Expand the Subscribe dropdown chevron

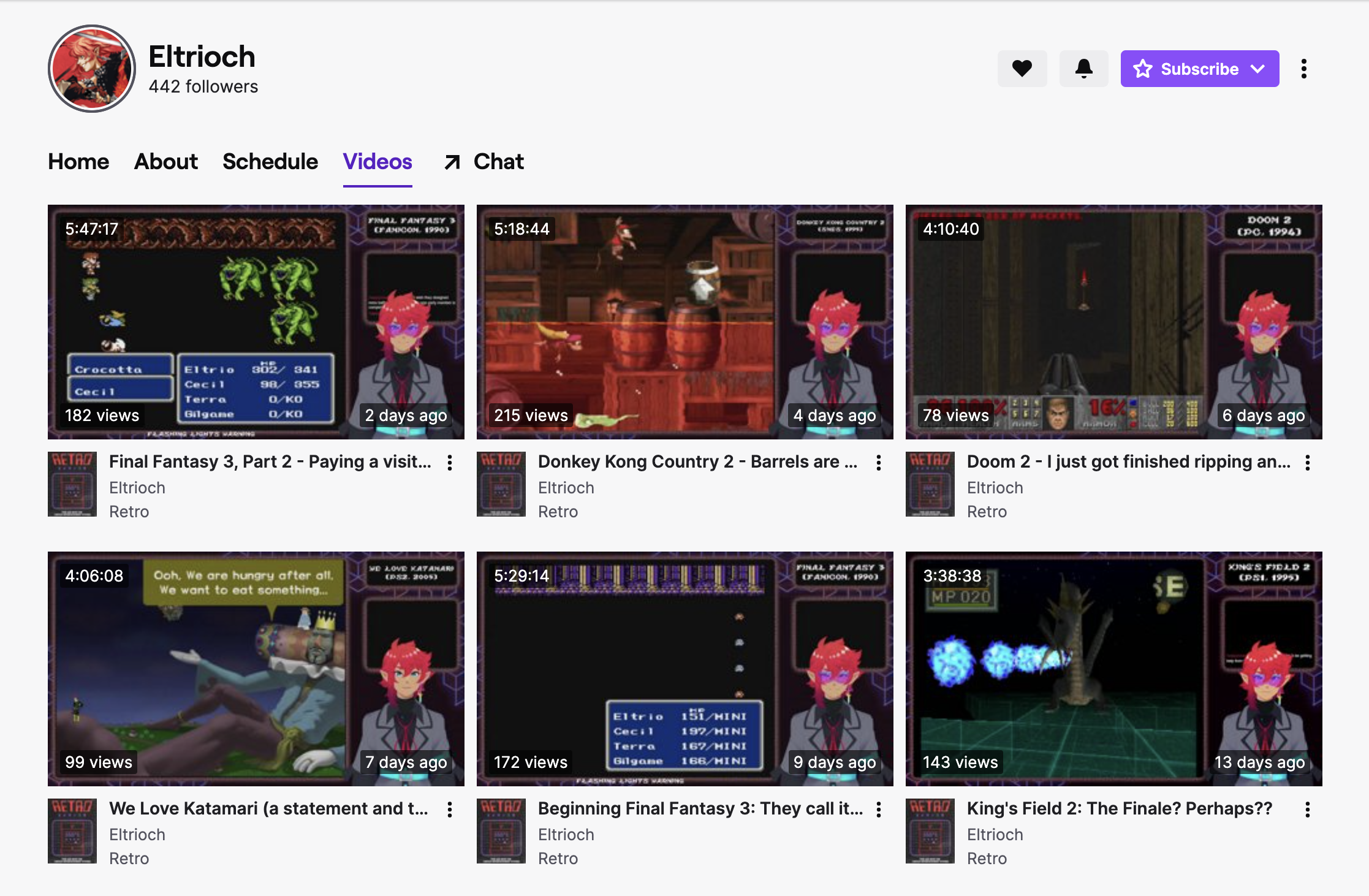[1257, 69]
